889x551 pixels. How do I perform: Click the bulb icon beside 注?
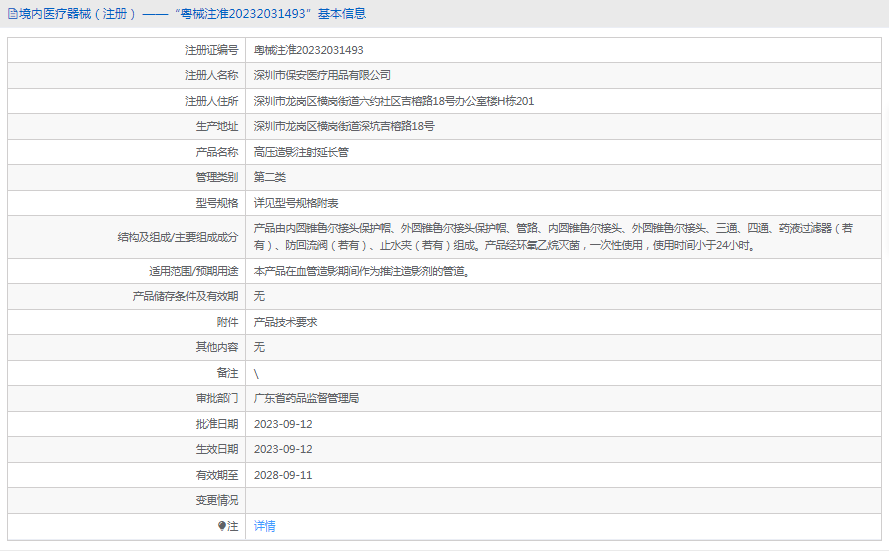[222, 526]
